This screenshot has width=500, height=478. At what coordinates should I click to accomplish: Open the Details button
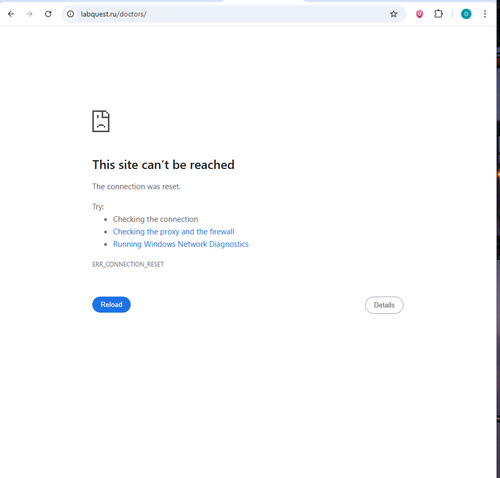coord(384,305)
